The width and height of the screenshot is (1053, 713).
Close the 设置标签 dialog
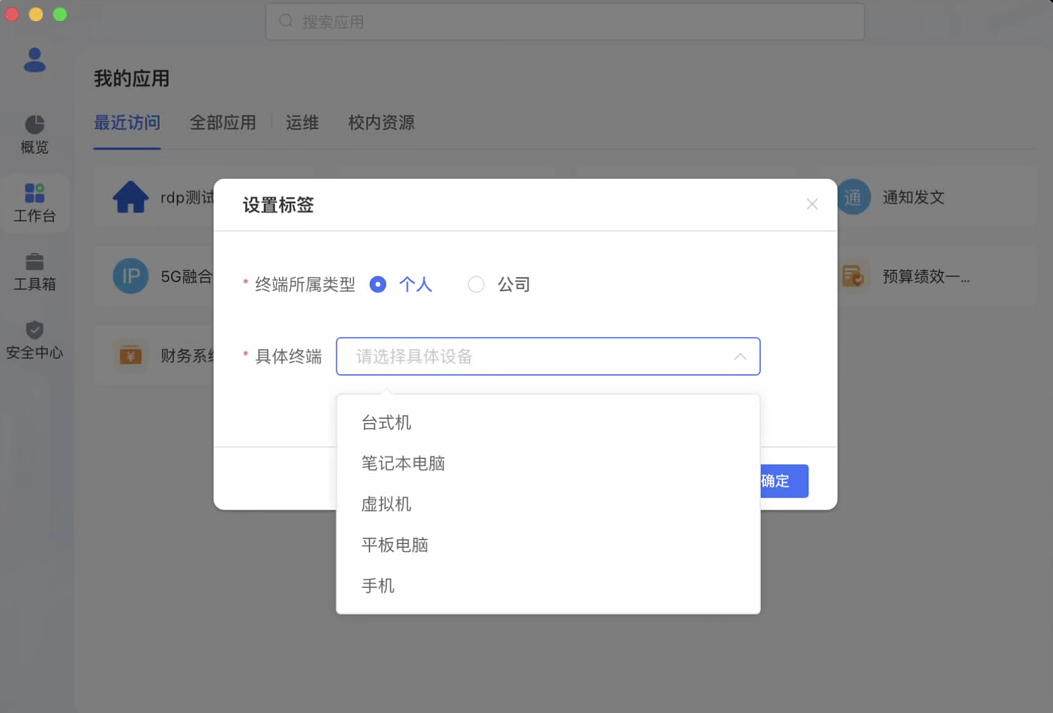[x=812, y=204]
